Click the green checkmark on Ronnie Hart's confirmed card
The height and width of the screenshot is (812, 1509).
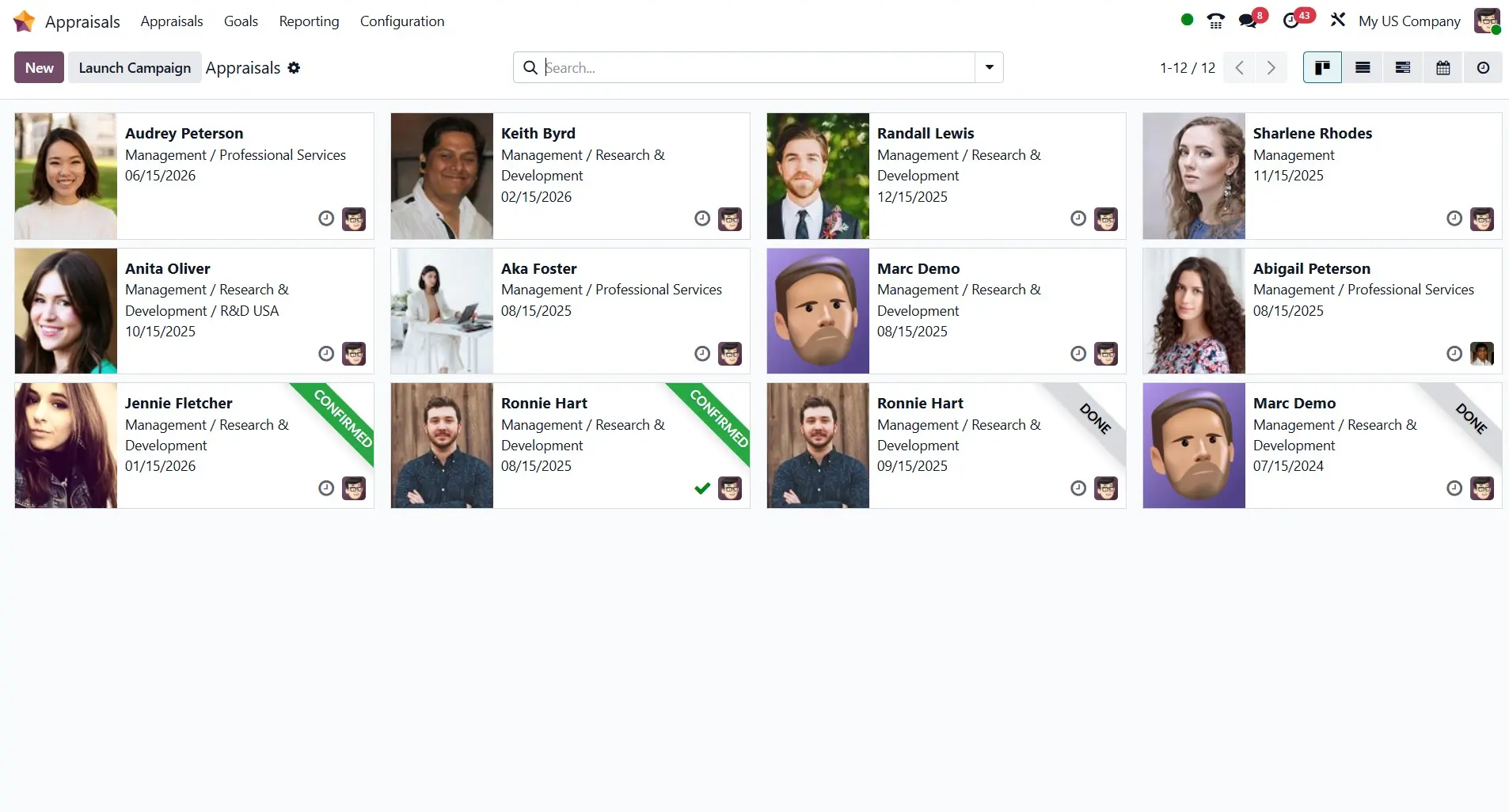[702, 488]
